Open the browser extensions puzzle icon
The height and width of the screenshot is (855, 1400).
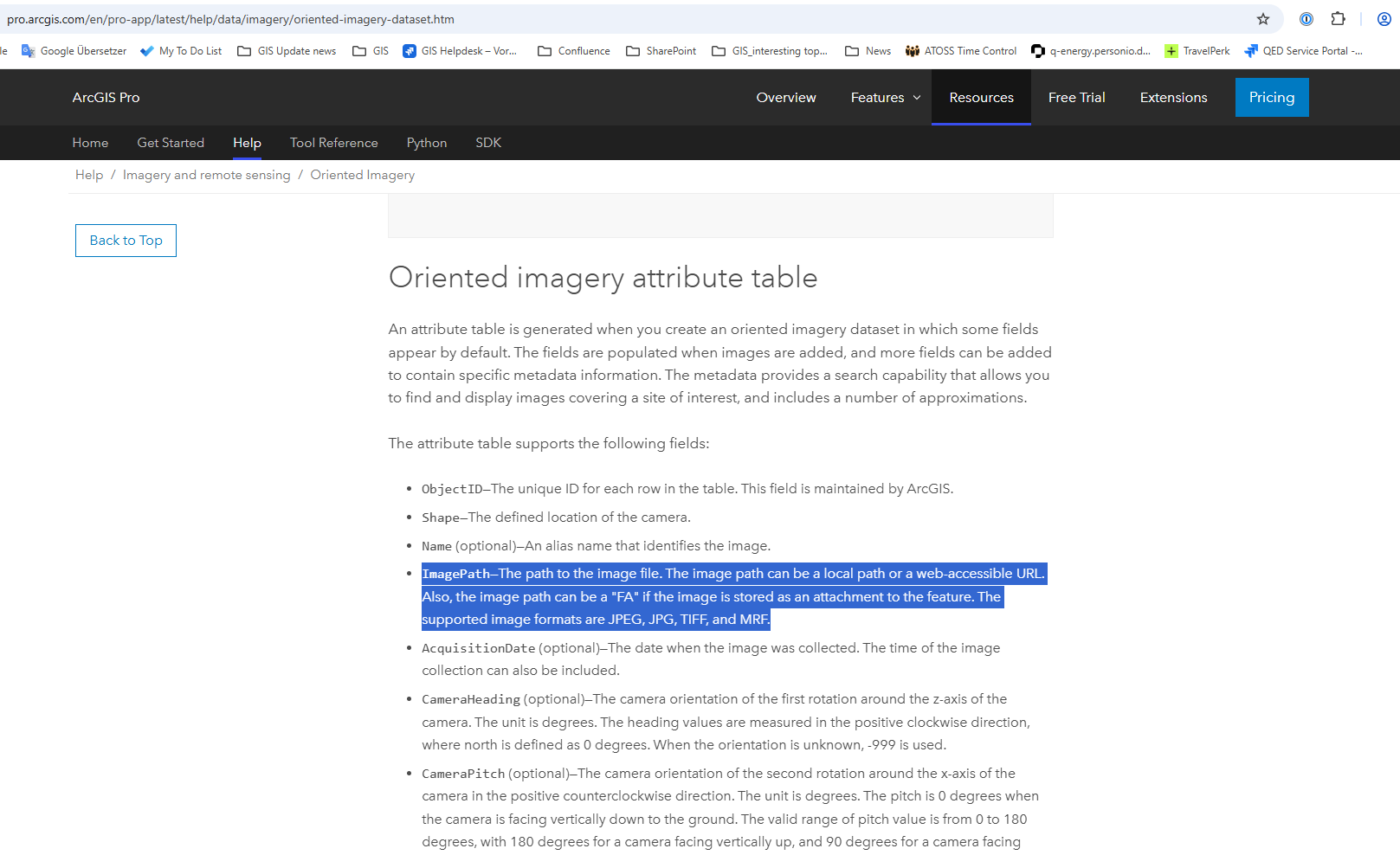[1339, 19]
